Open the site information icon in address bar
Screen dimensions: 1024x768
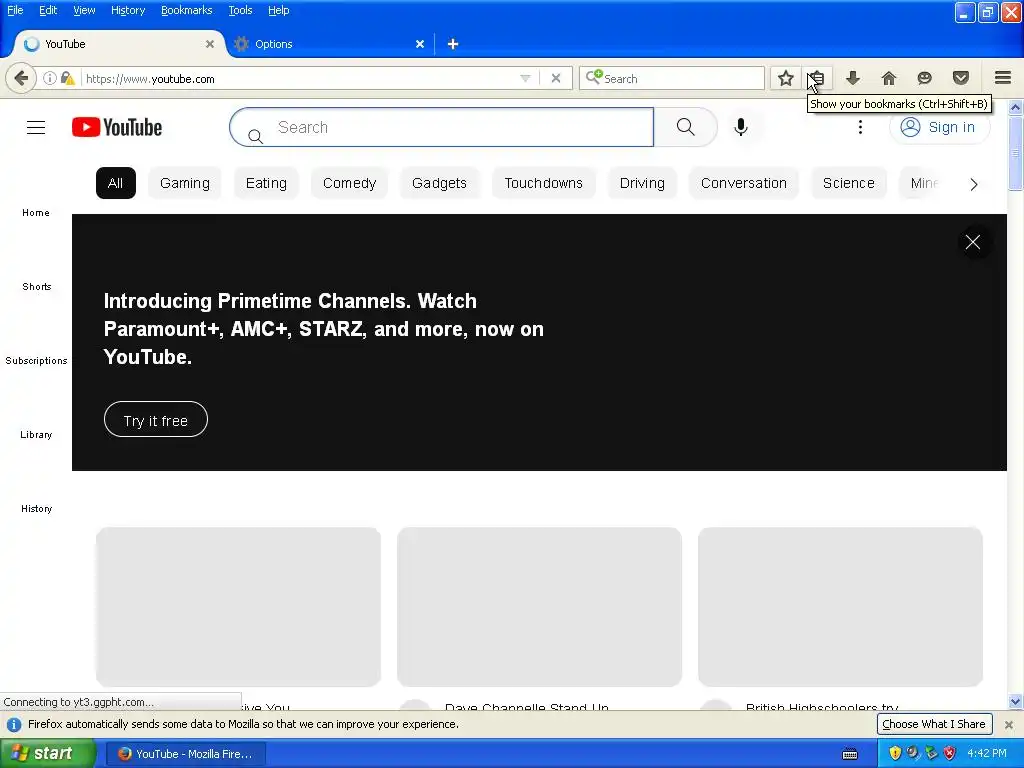(50, 78)
